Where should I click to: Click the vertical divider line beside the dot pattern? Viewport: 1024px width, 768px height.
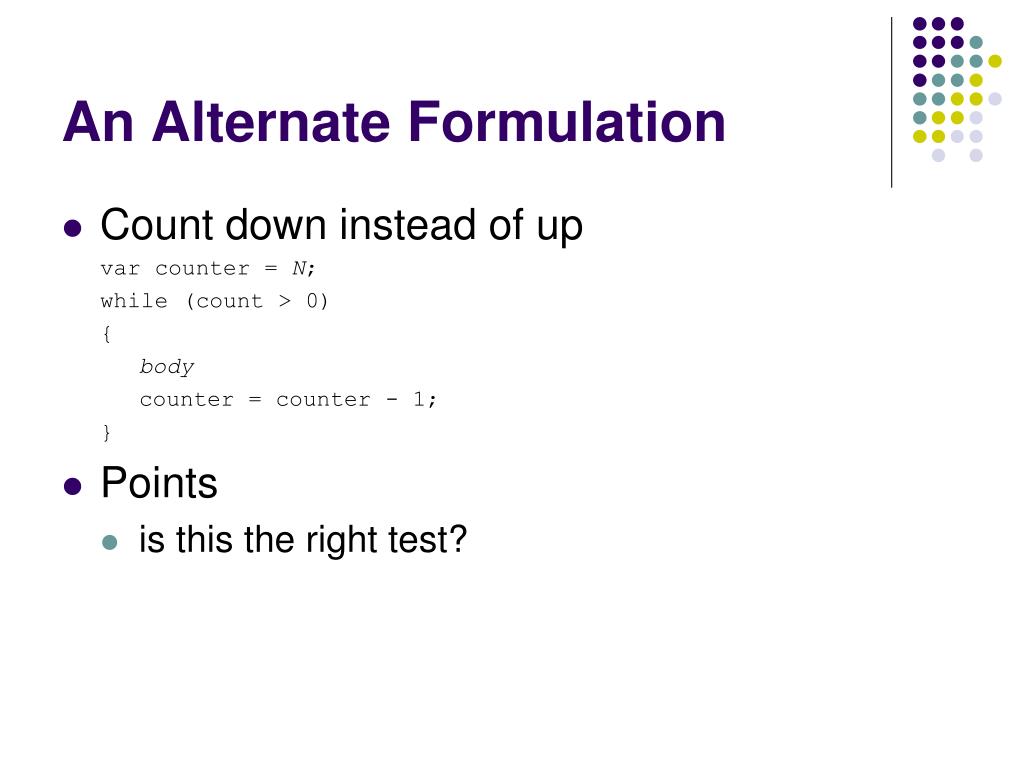891,103
